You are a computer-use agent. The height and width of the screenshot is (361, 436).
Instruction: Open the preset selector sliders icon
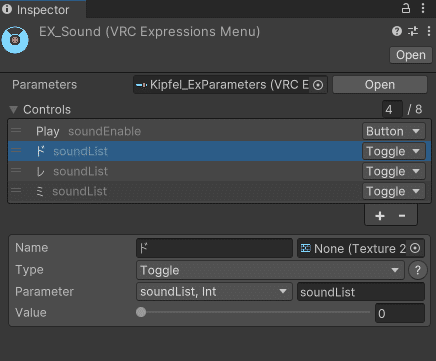pyautogui.click(x=413, y=31)
